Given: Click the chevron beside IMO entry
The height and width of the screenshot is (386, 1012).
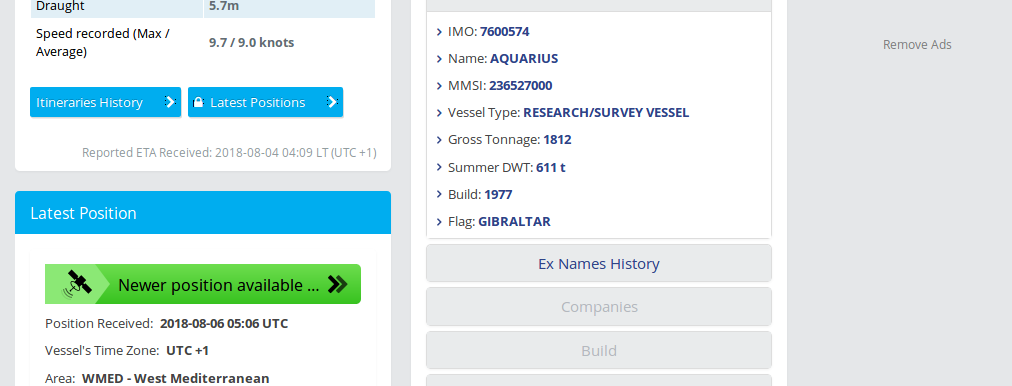Looking at the screenshot, I should pyautogui.click(x=439, y=32).
